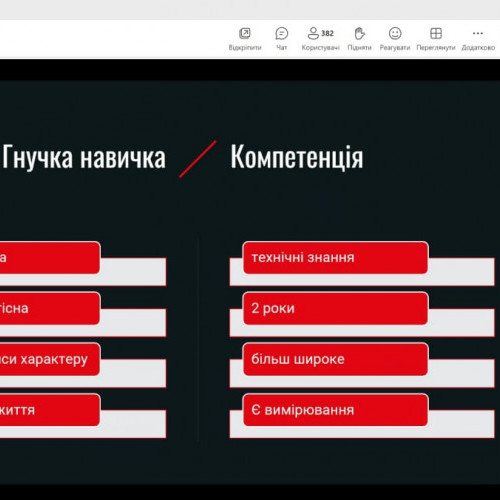Click the Відкріпити pop-out icon
The height and width of the screenshot is (500, 500).
coord(245,33)
